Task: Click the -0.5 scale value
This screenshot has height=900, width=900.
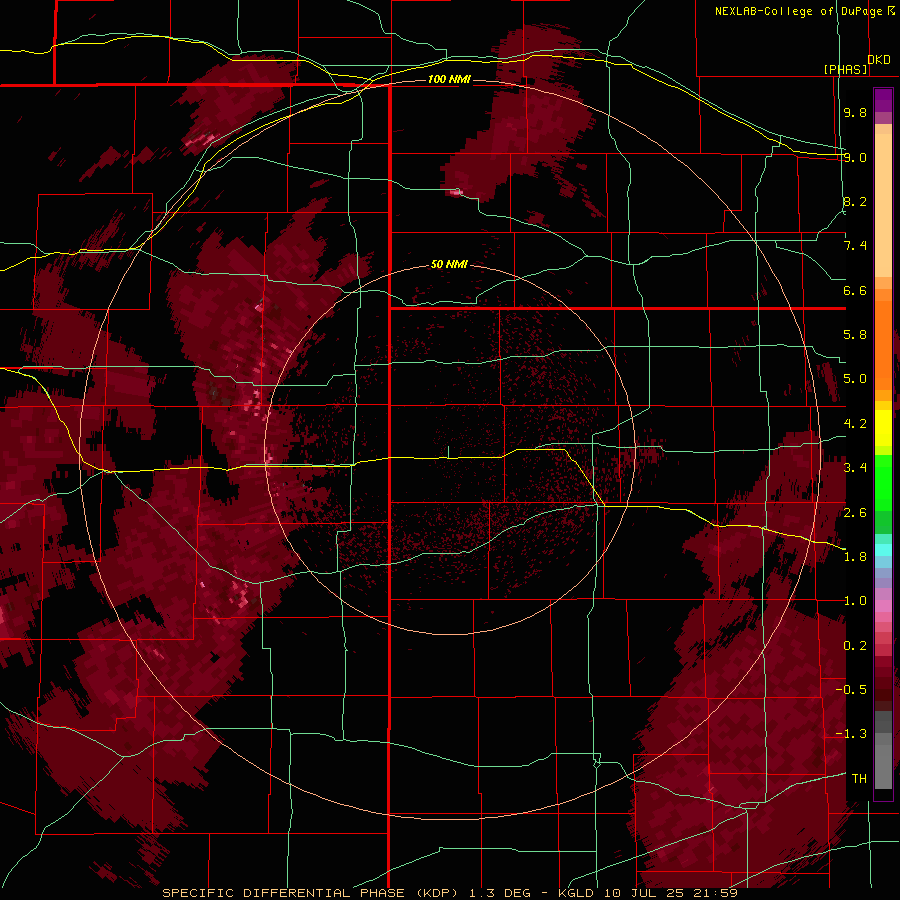Action: pos(851,690)
